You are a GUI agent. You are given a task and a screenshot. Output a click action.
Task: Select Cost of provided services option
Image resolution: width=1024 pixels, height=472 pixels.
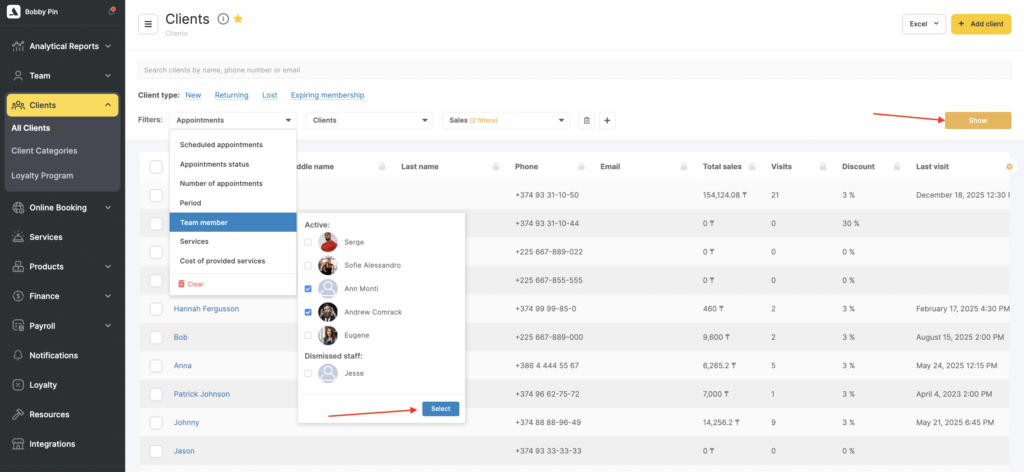pos(222,261)
